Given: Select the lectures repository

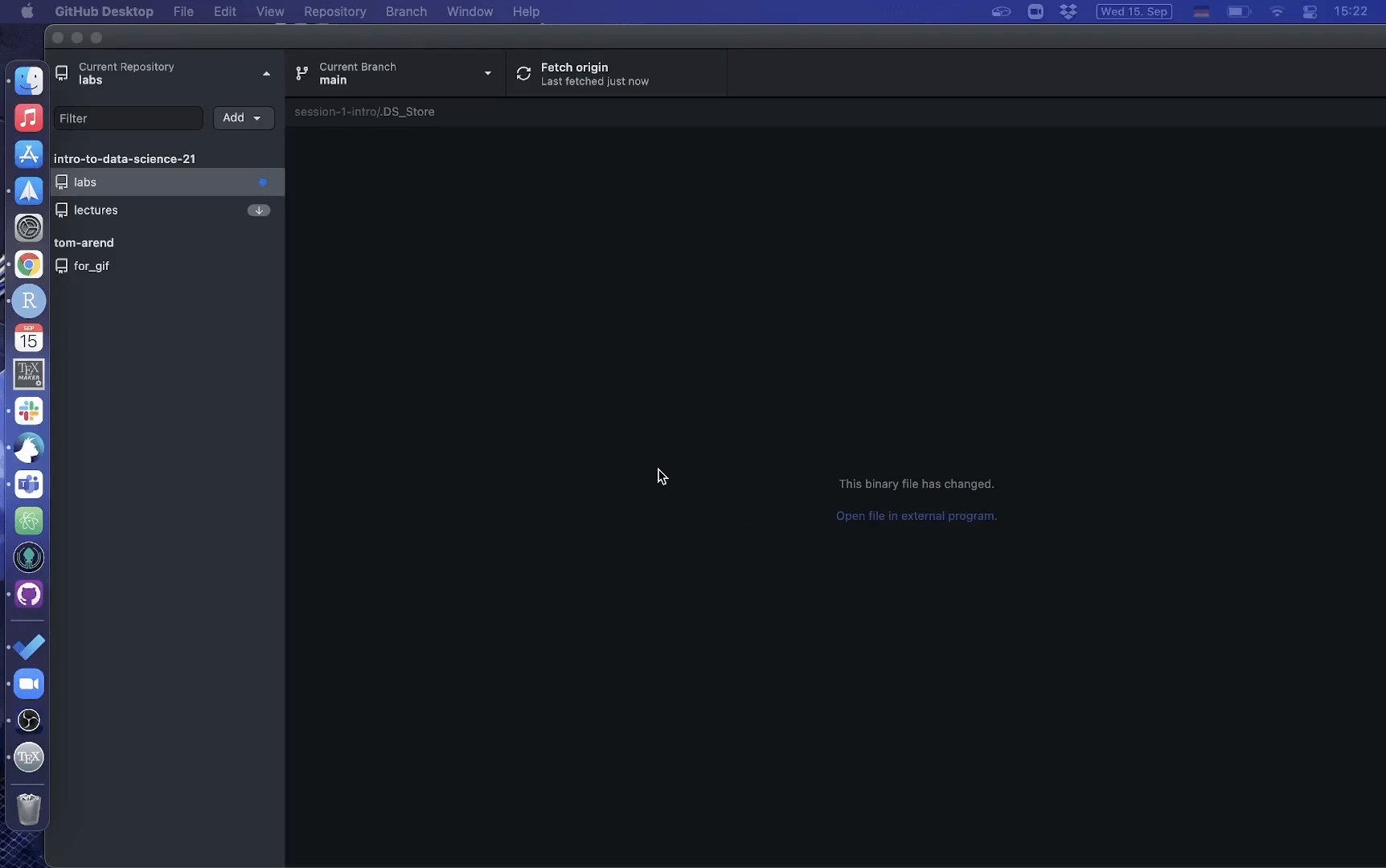Looking at the screenshot, I should [x=96, y=211].
